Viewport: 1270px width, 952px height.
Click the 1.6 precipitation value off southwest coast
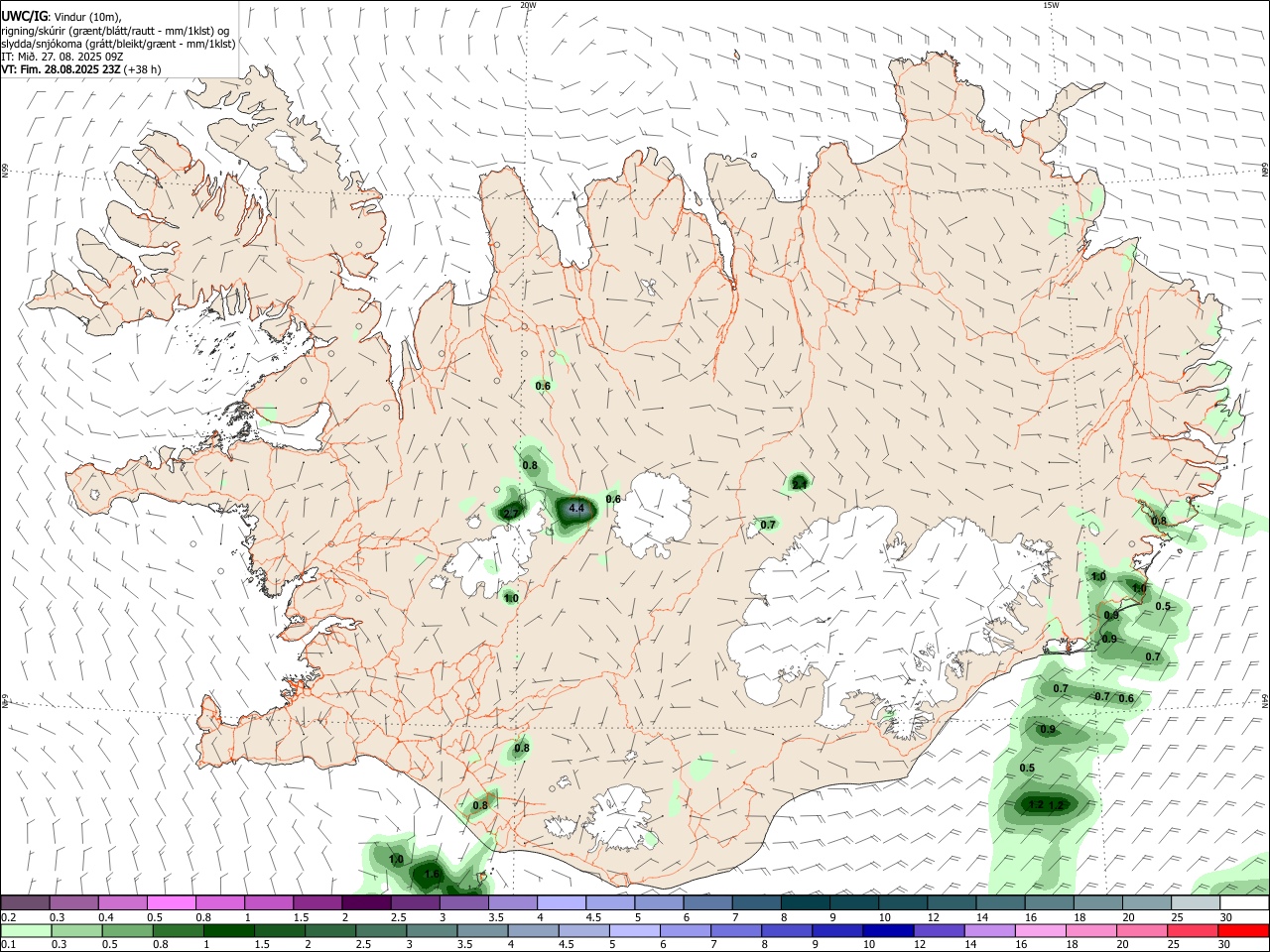tap(432, 874)
